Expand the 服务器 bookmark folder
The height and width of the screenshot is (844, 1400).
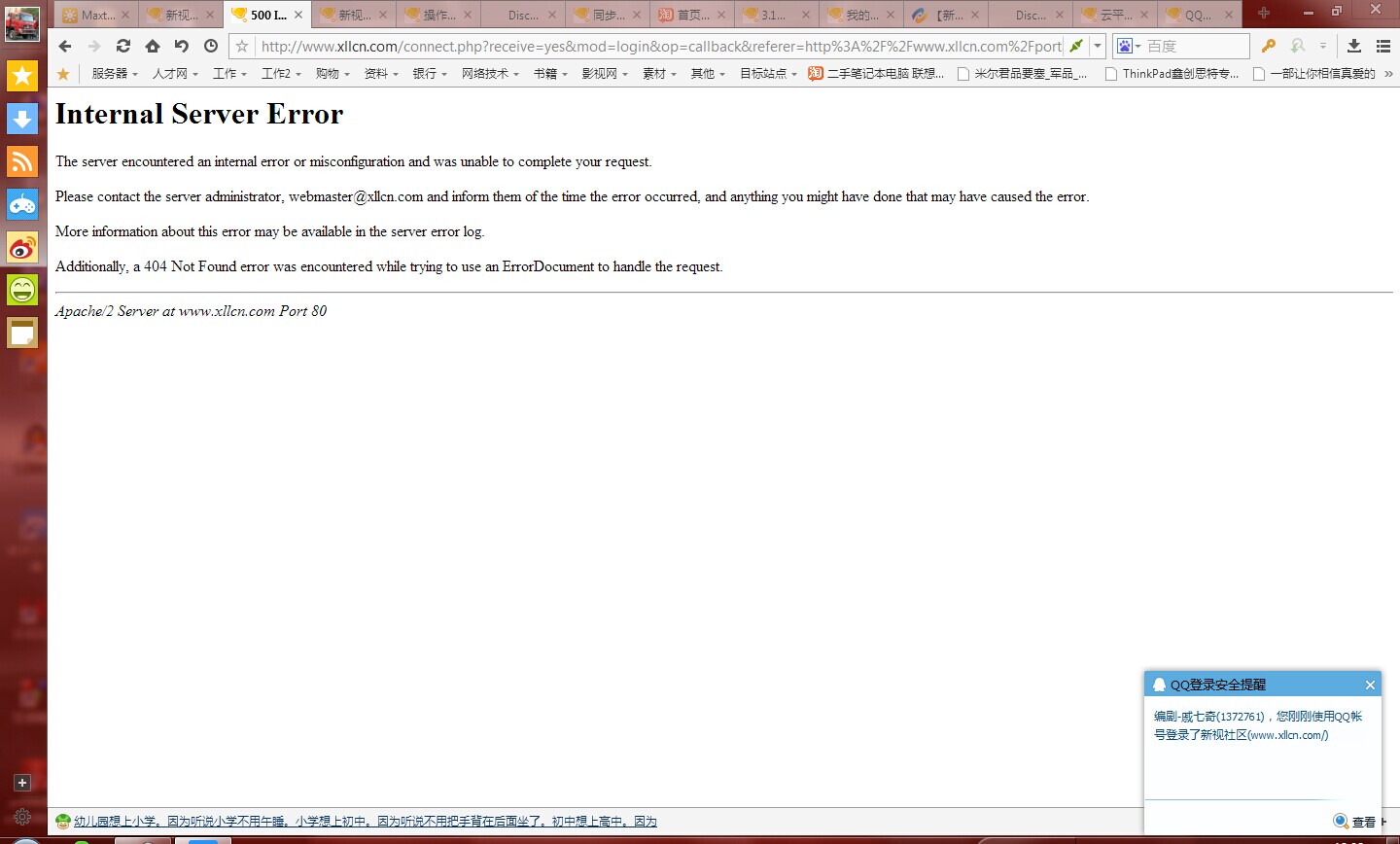coord(115,74)
